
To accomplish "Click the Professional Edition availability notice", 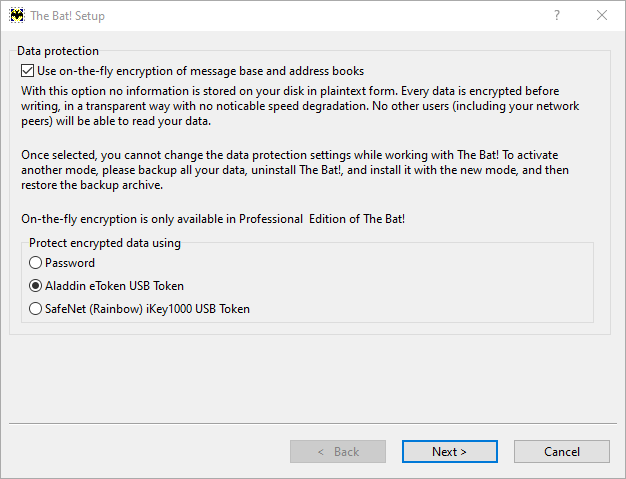I will click(213, 219).
